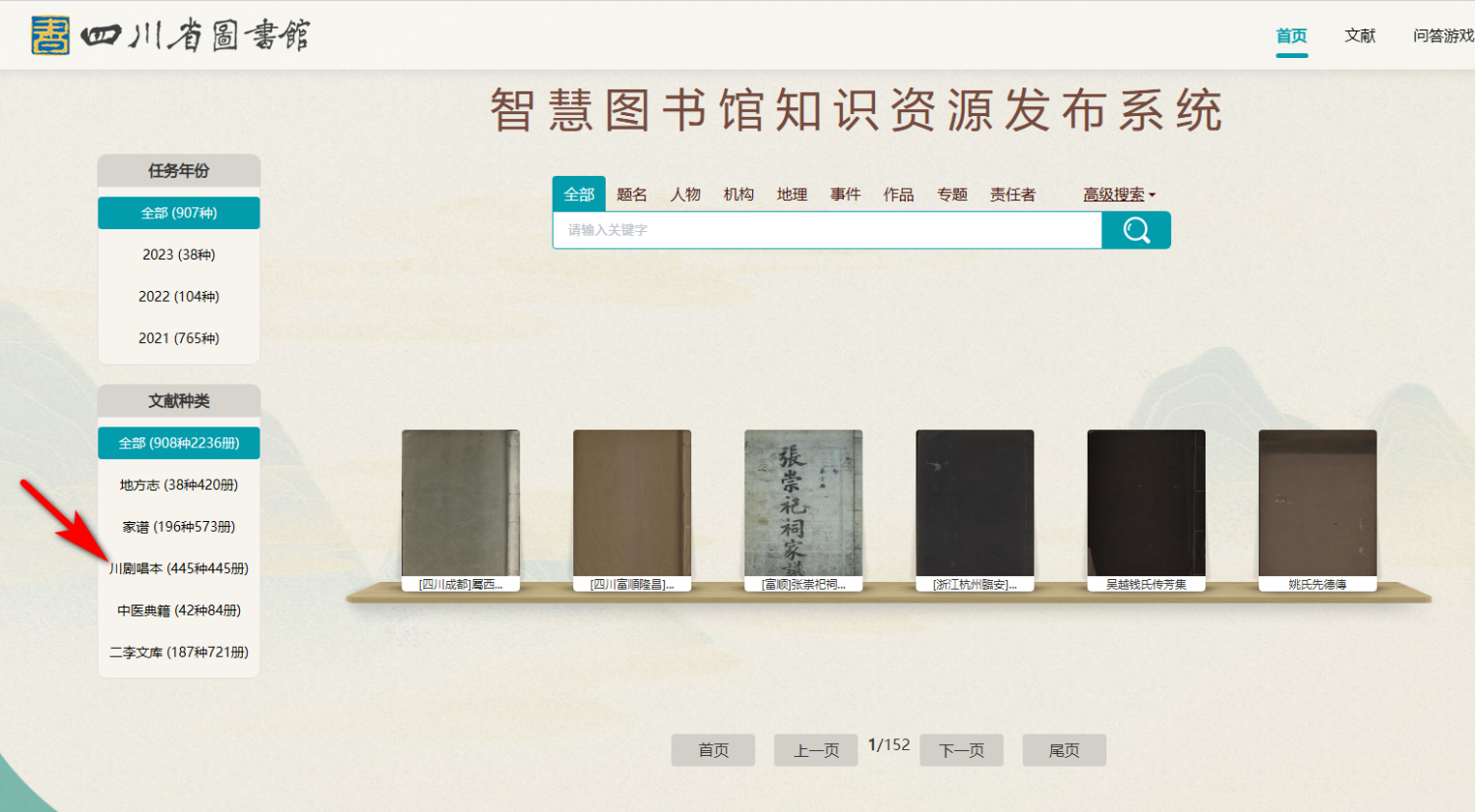Image resolution: width=1475 pixels, height=812 pixels.
Task: Filter by year 2021 (765种)
Action: (x=179, y=338)
